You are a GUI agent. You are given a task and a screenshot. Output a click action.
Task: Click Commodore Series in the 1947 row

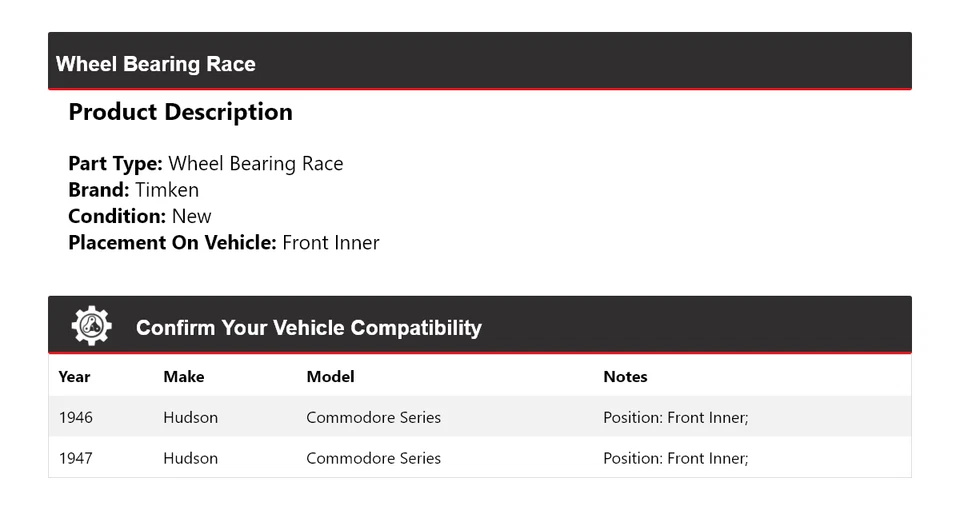coord(373,458)
